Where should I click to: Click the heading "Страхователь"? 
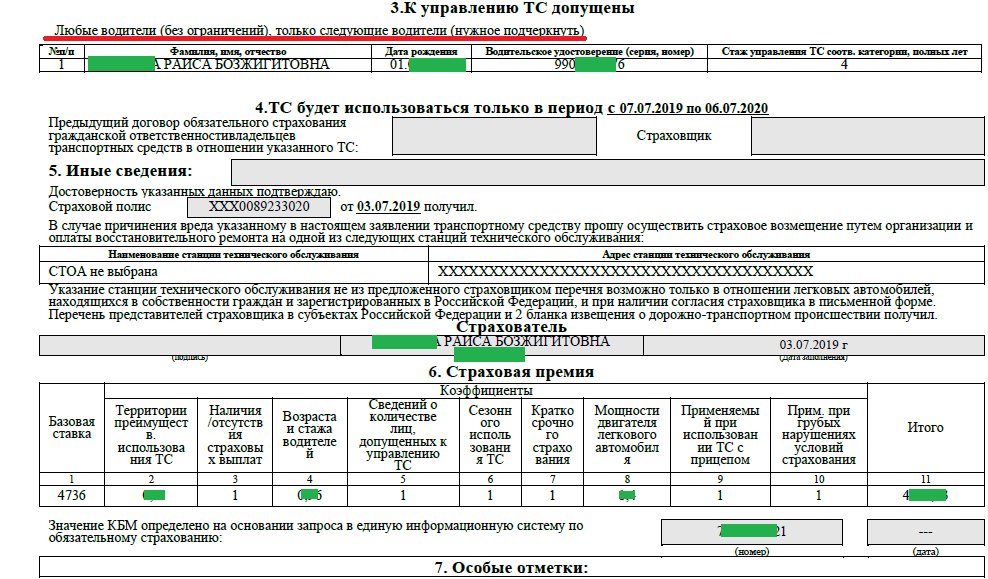tap(511, 328)
